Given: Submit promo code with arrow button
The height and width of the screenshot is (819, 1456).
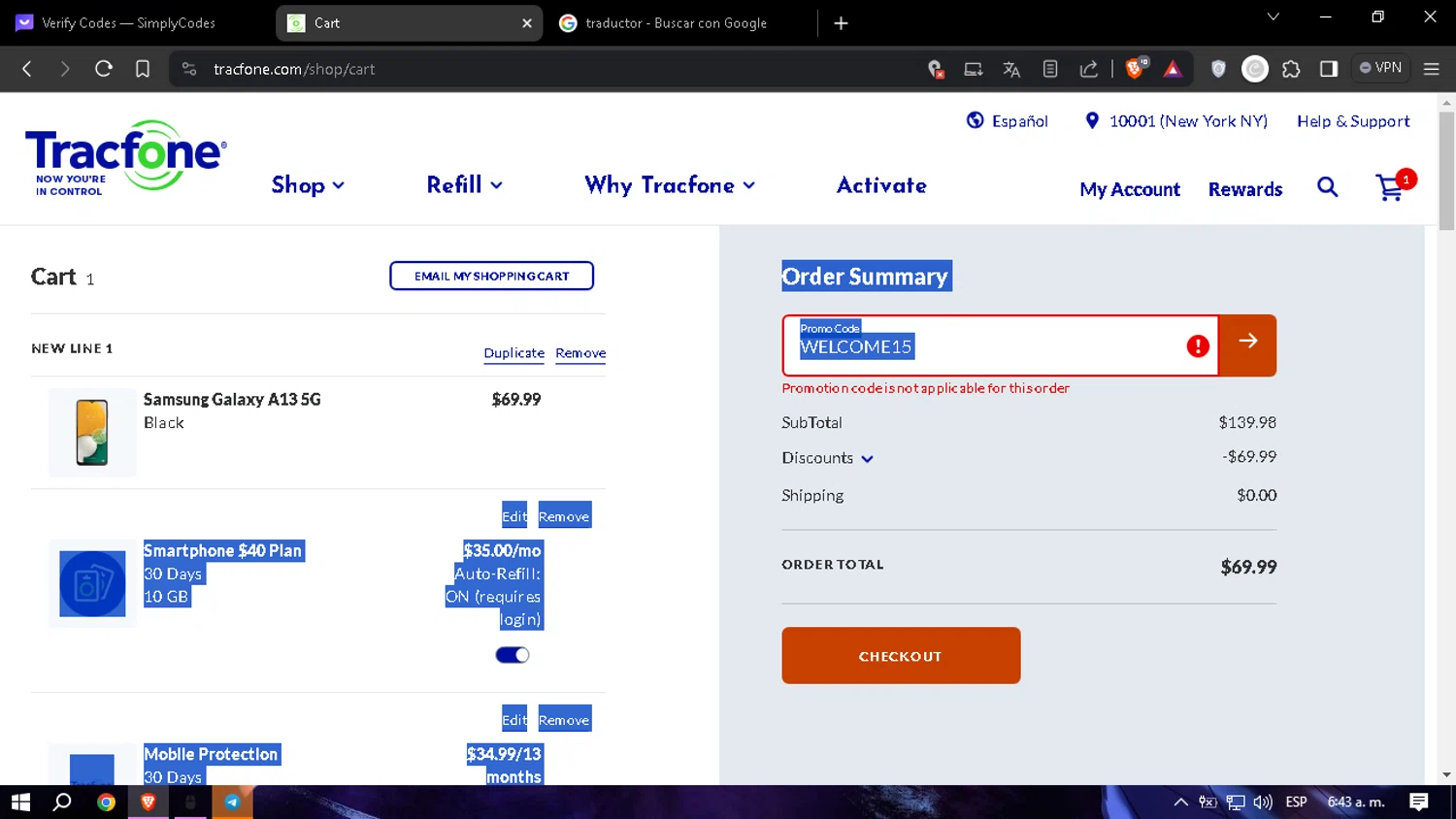Looking at the screenshot, I should click(1247, 345).
